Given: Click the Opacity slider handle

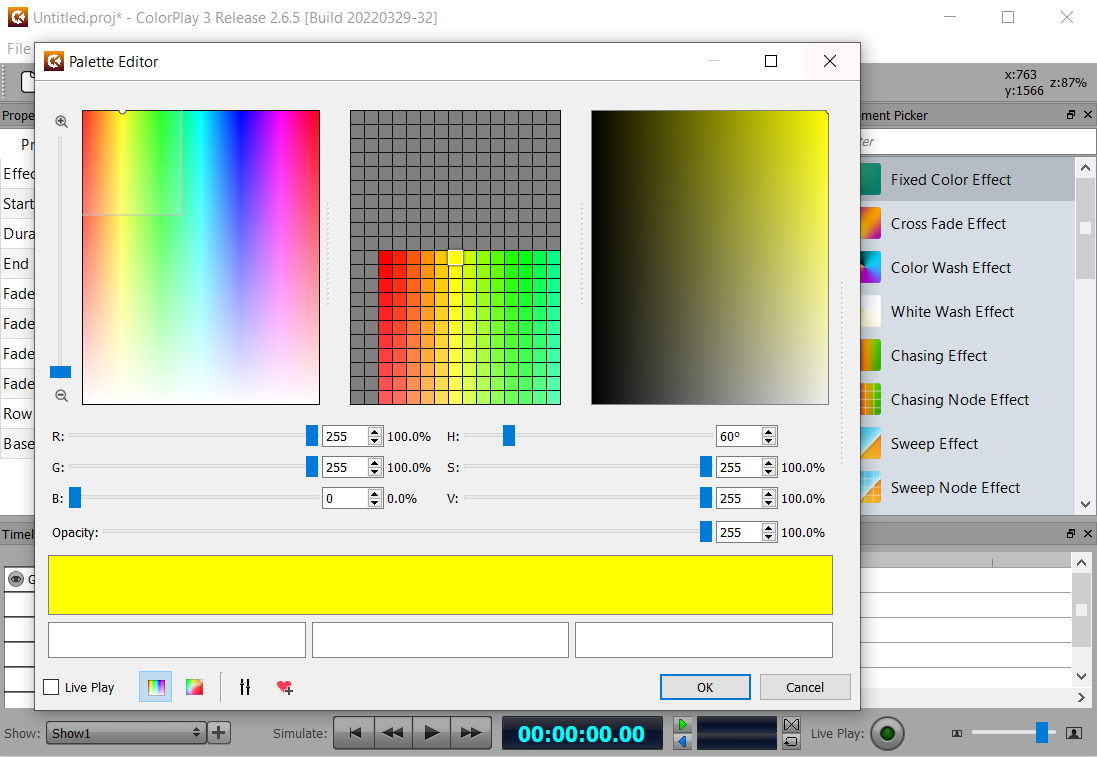Looking at the screenshot, I should tap(706, 532).
